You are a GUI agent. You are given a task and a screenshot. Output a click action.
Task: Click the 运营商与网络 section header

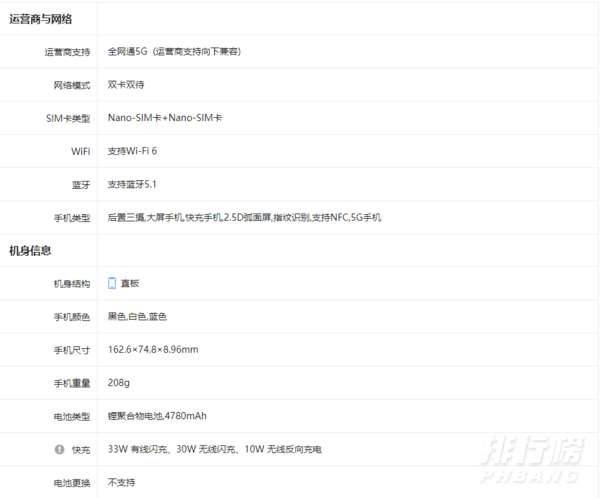(x=40, y=19)
